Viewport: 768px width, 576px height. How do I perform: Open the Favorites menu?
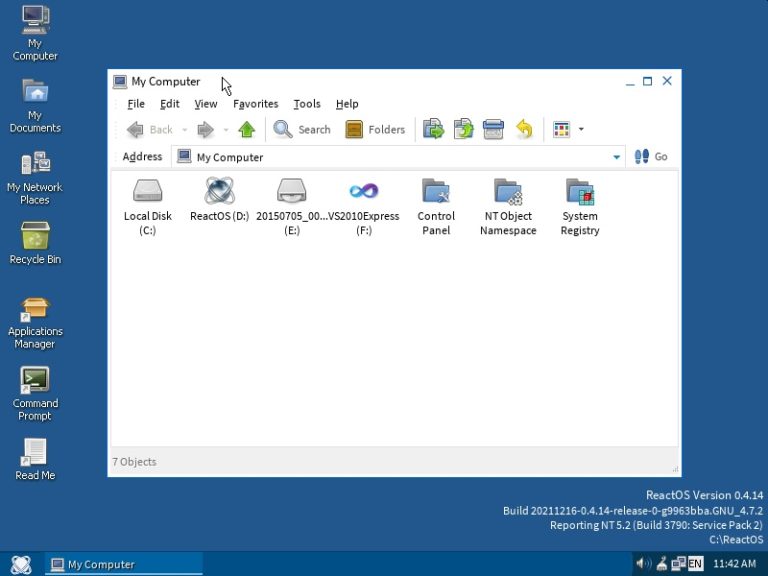(x=255, y=104)
